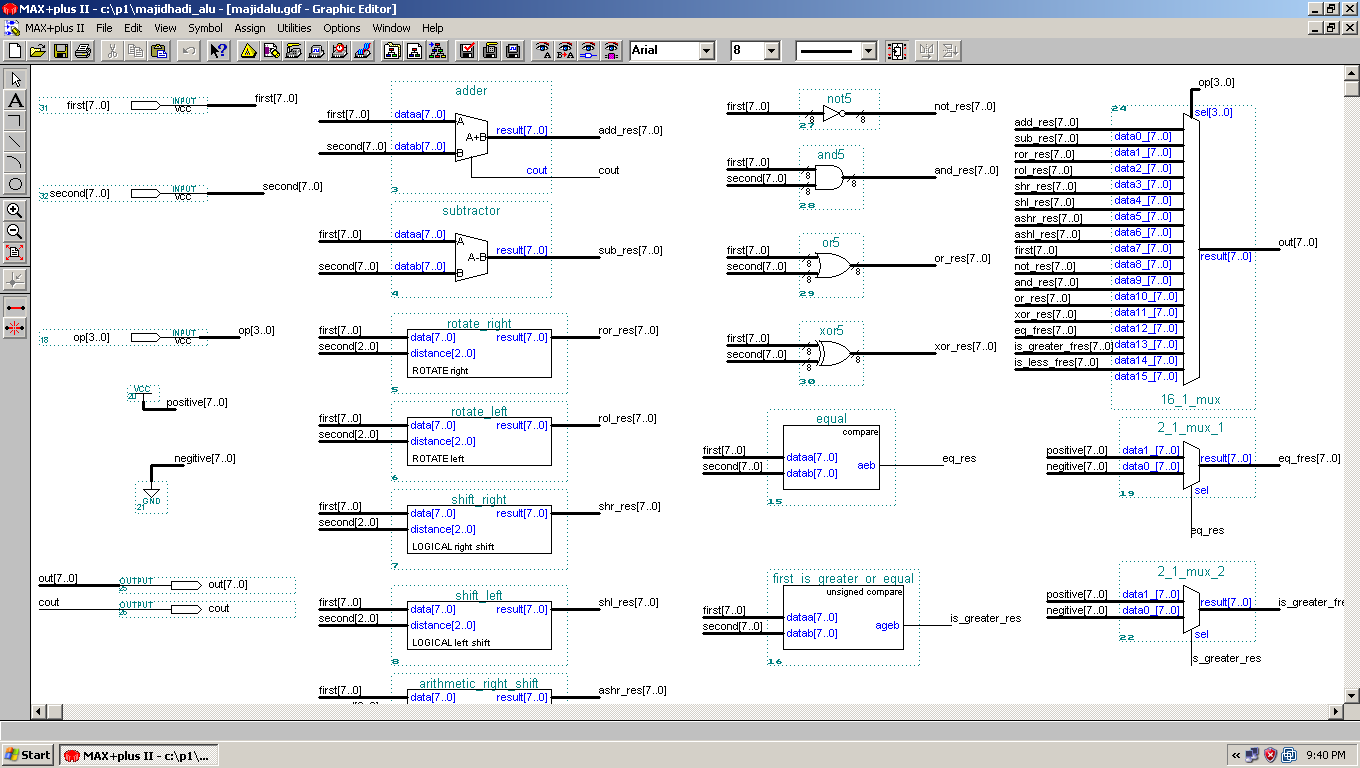Toggle rubberbanding off with starburst line button
1360x768 pixels.
[15, 328]
